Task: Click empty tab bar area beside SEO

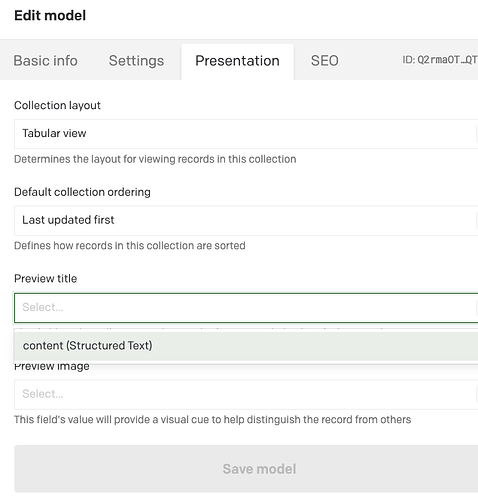Action: pos(370,61)
